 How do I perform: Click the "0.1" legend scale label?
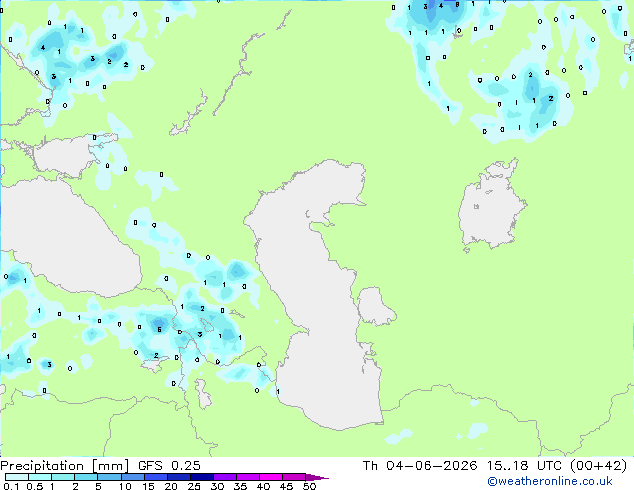(11, 486)
